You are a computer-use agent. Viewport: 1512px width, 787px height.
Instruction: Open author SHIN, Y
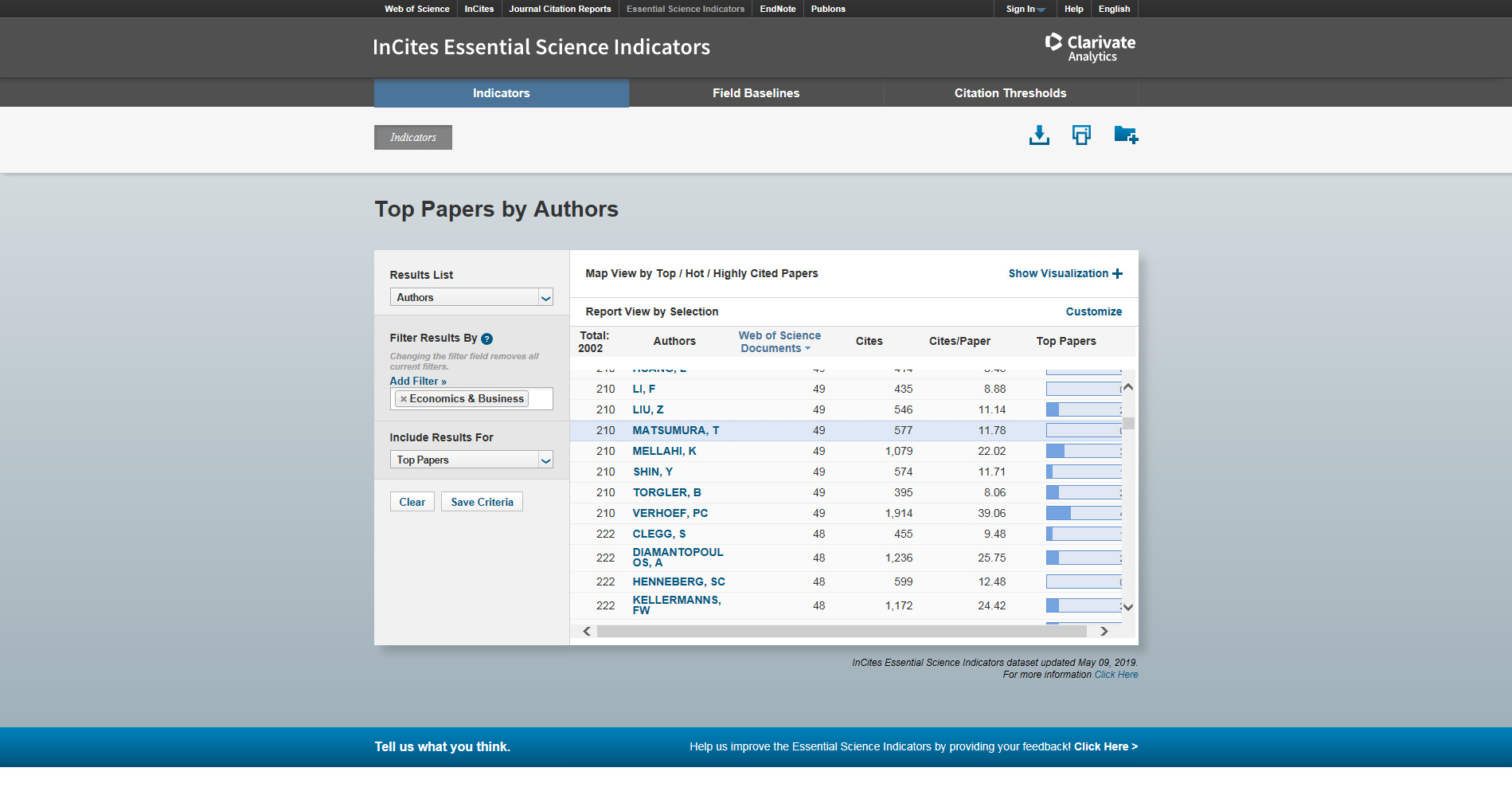tap(653, 472)
